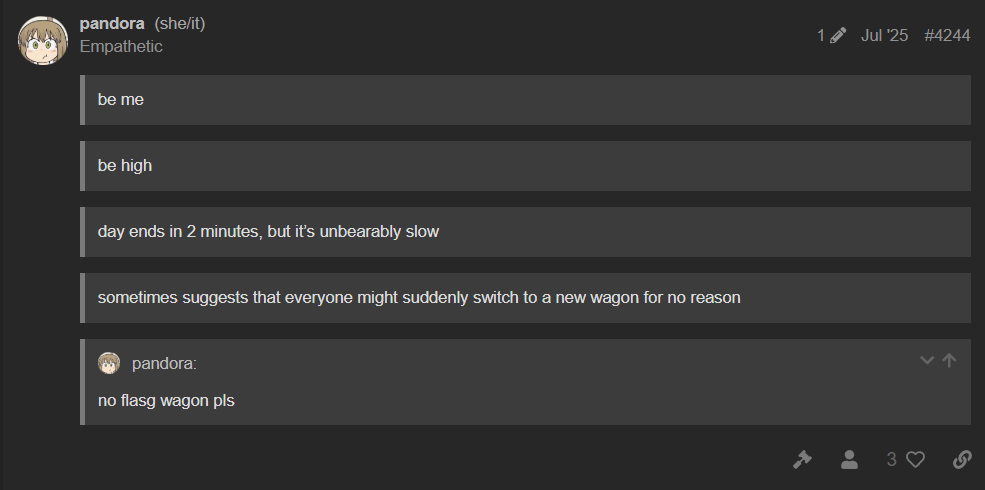Click the 'no flasg wagon pls' quote text
This screenshot has width=985, height=490.
(166, 401)
